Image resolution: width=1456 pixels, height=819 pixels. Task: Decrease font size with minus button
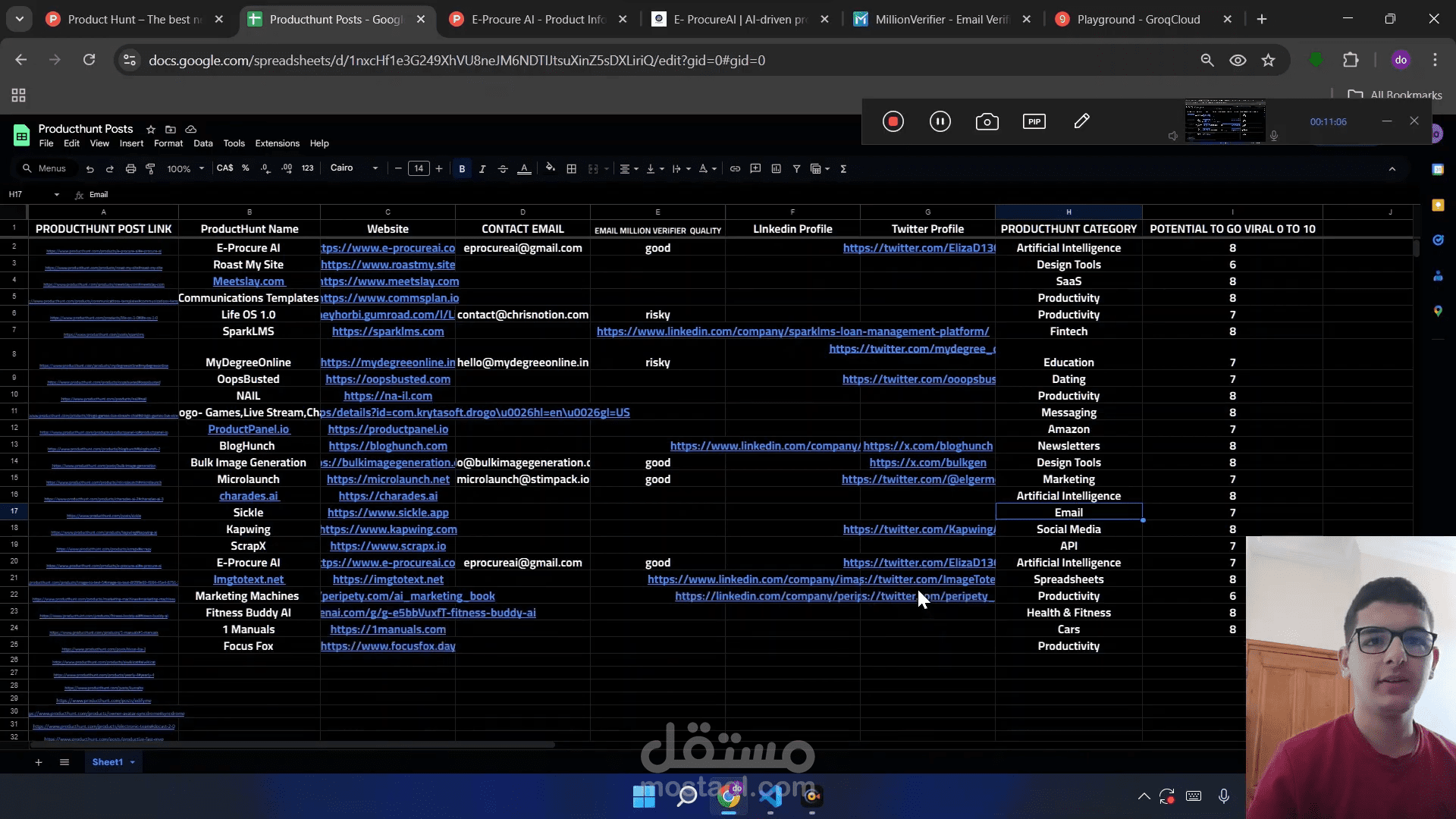point(398,168)
